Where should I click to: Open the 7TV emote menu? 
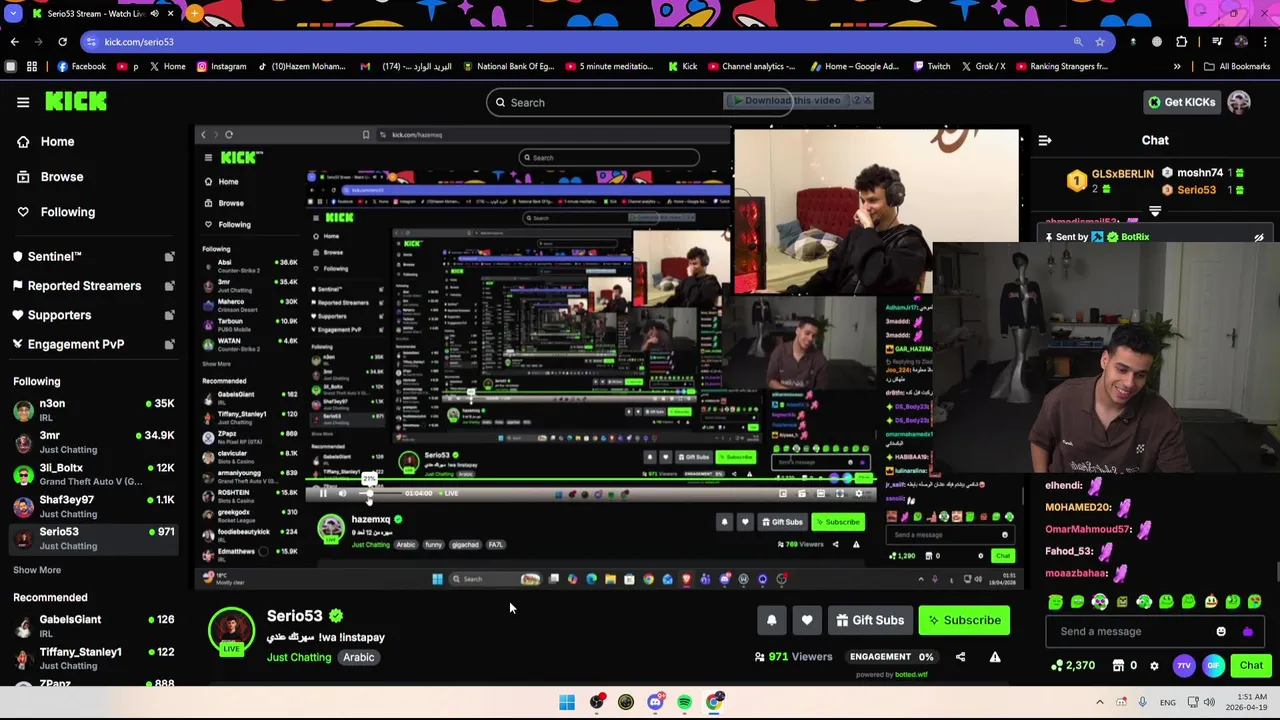click(x=1184, y=666)
